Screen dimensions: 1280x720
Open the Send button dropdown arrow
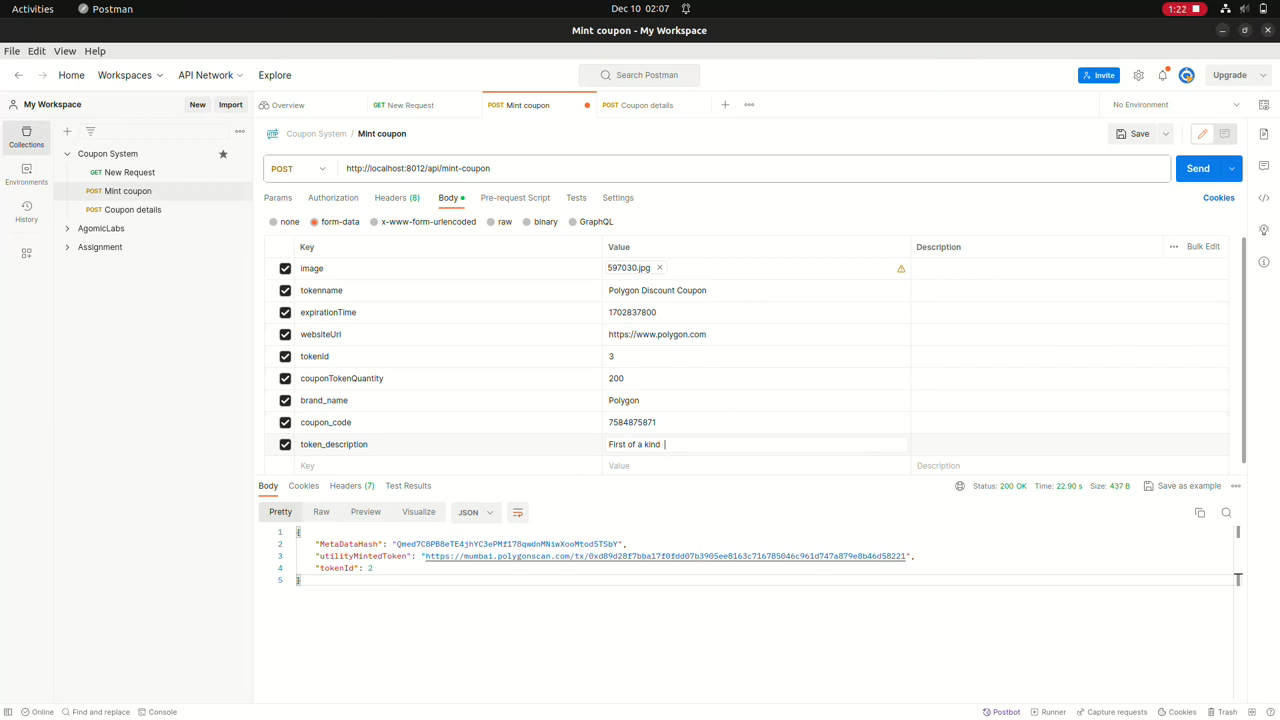coord(1232,169)
